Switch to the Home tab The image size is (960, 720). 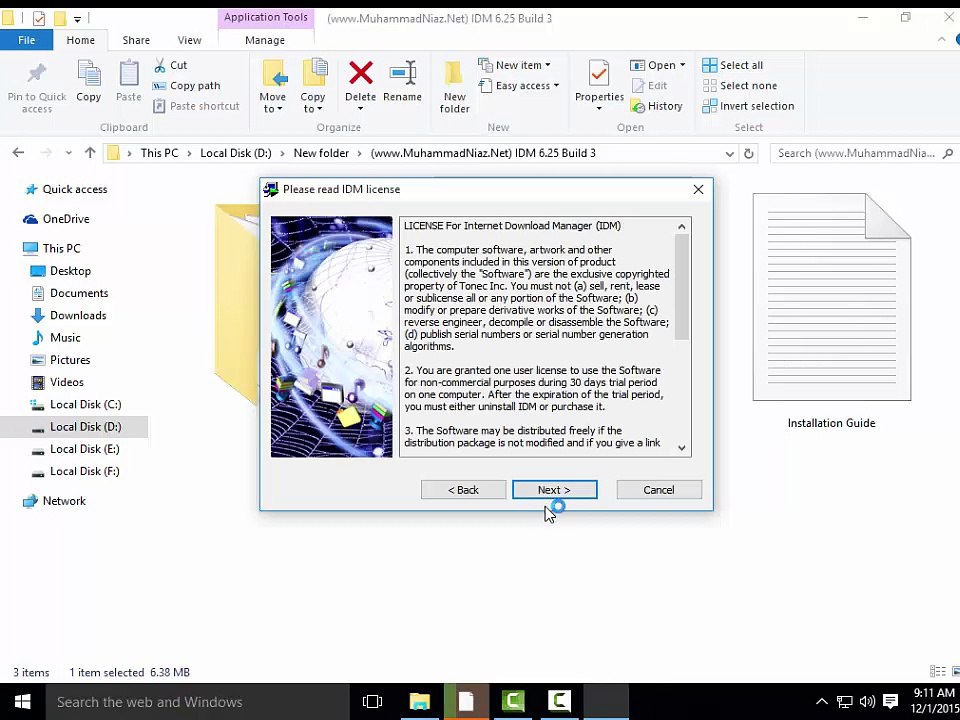click(x=81, y=40)
